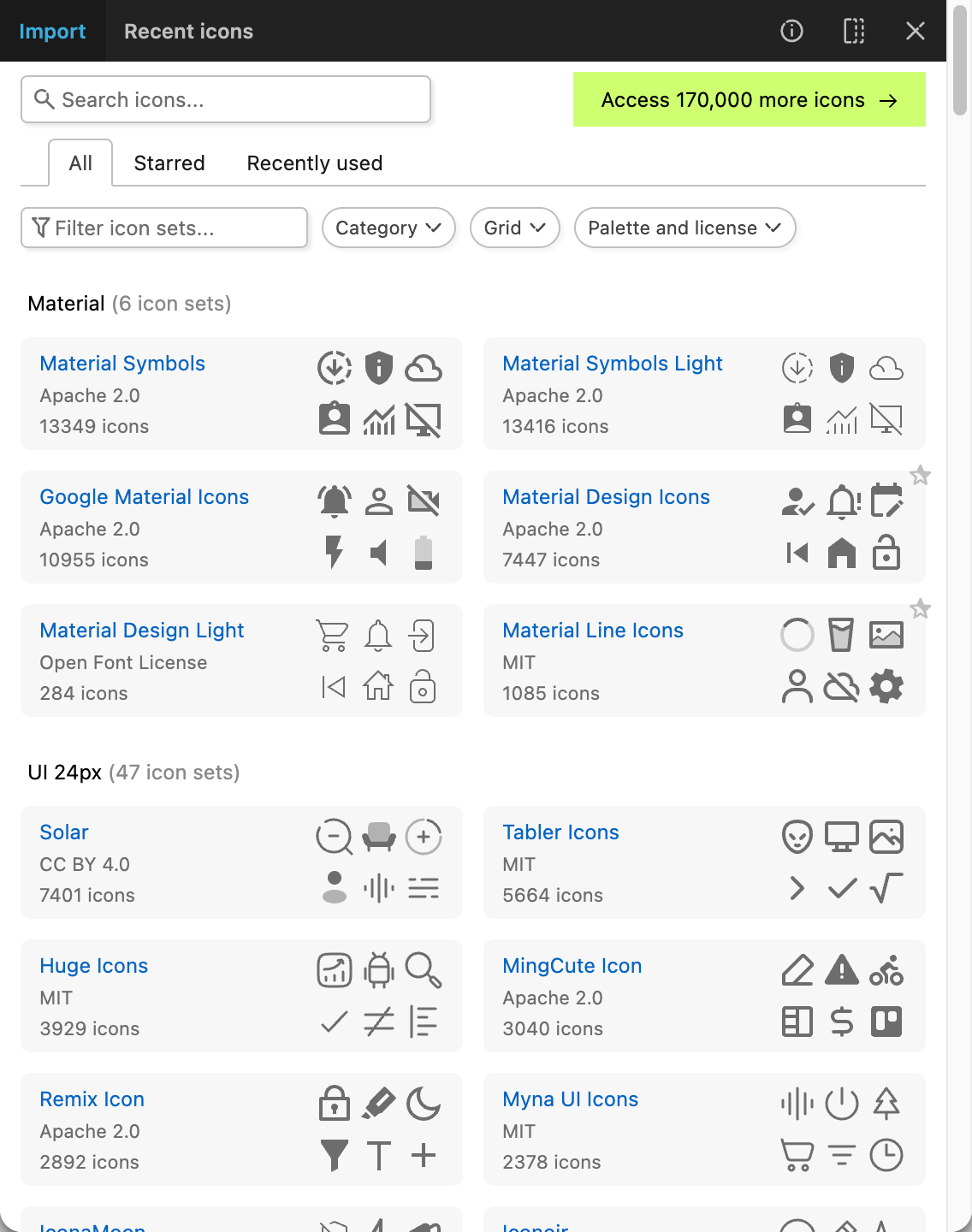The height and width of the screenshot is (1232, 972).
Task: Click the info icon in the title bar
Action: [x=791, y=31]
